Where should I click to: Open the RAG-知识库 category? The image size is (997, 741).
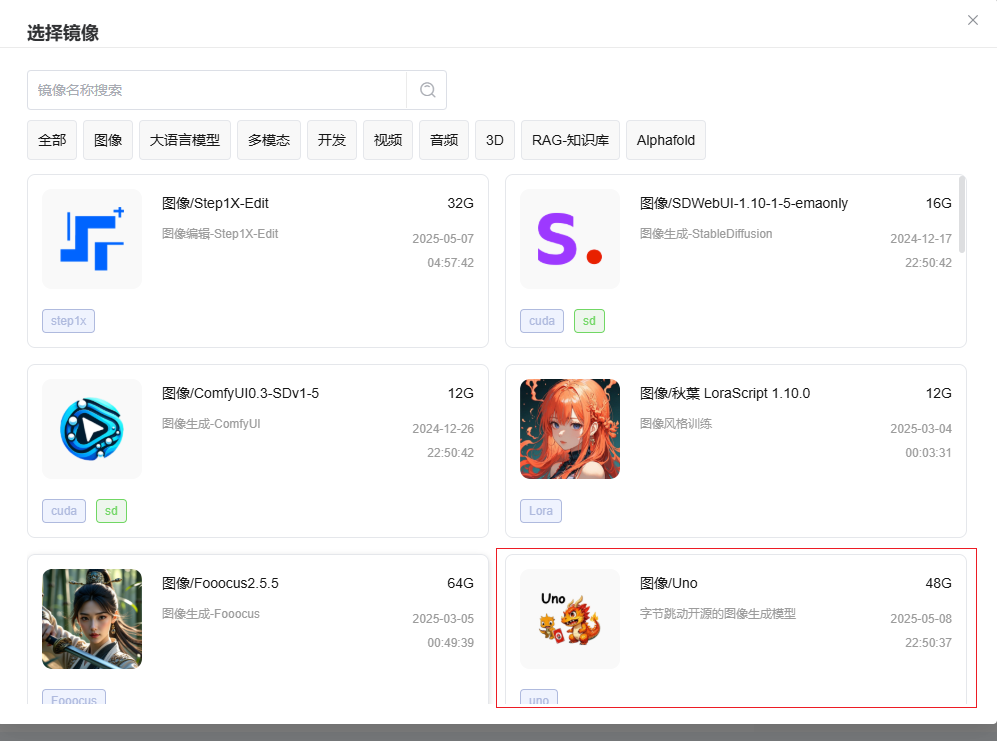pos(570,140)
